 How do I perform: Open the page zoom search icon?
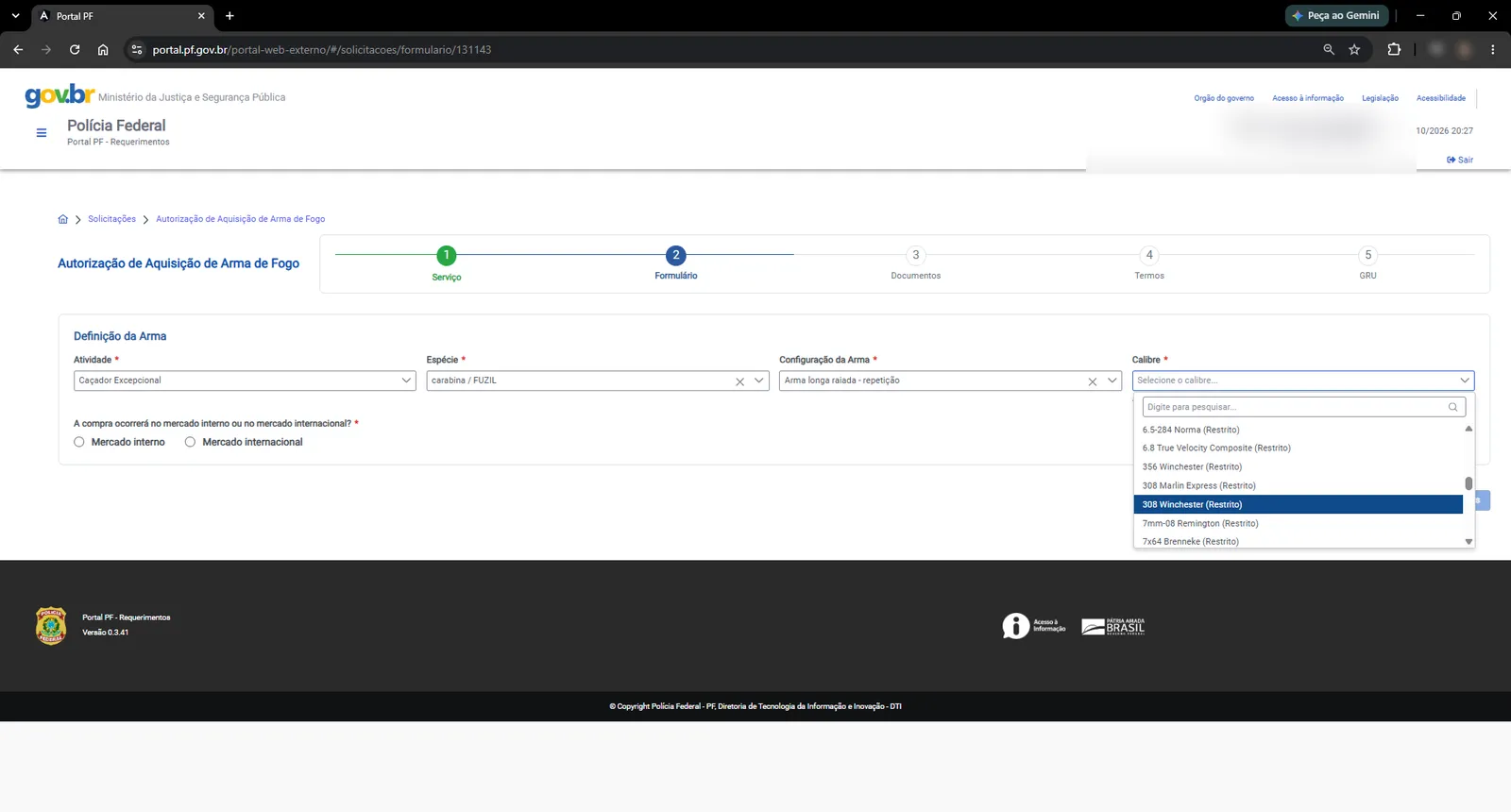pos(1329,49)
